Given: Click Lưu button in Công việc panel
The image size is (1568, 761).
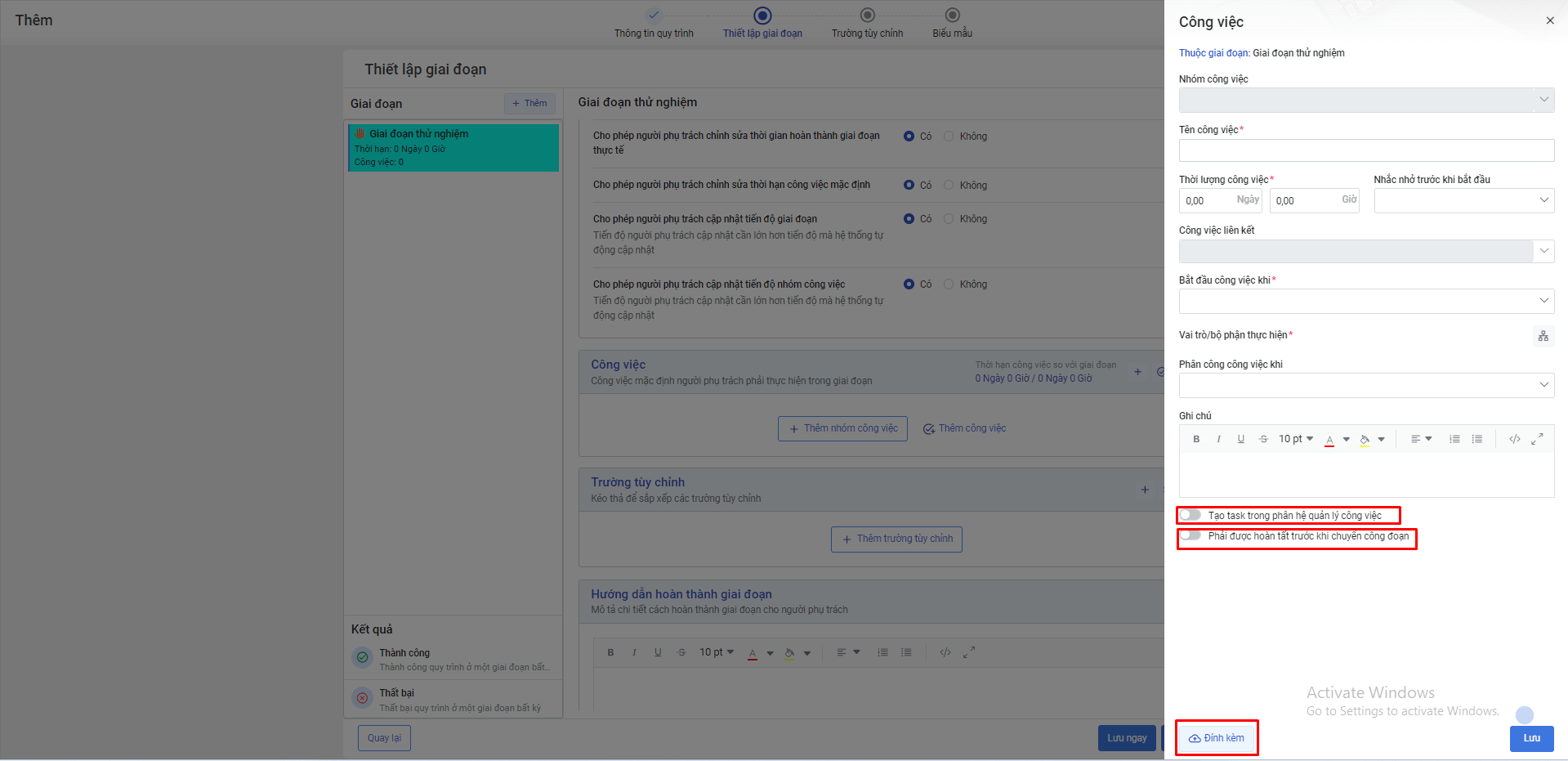Looking at the screenshot, I should click(1532, 738).
